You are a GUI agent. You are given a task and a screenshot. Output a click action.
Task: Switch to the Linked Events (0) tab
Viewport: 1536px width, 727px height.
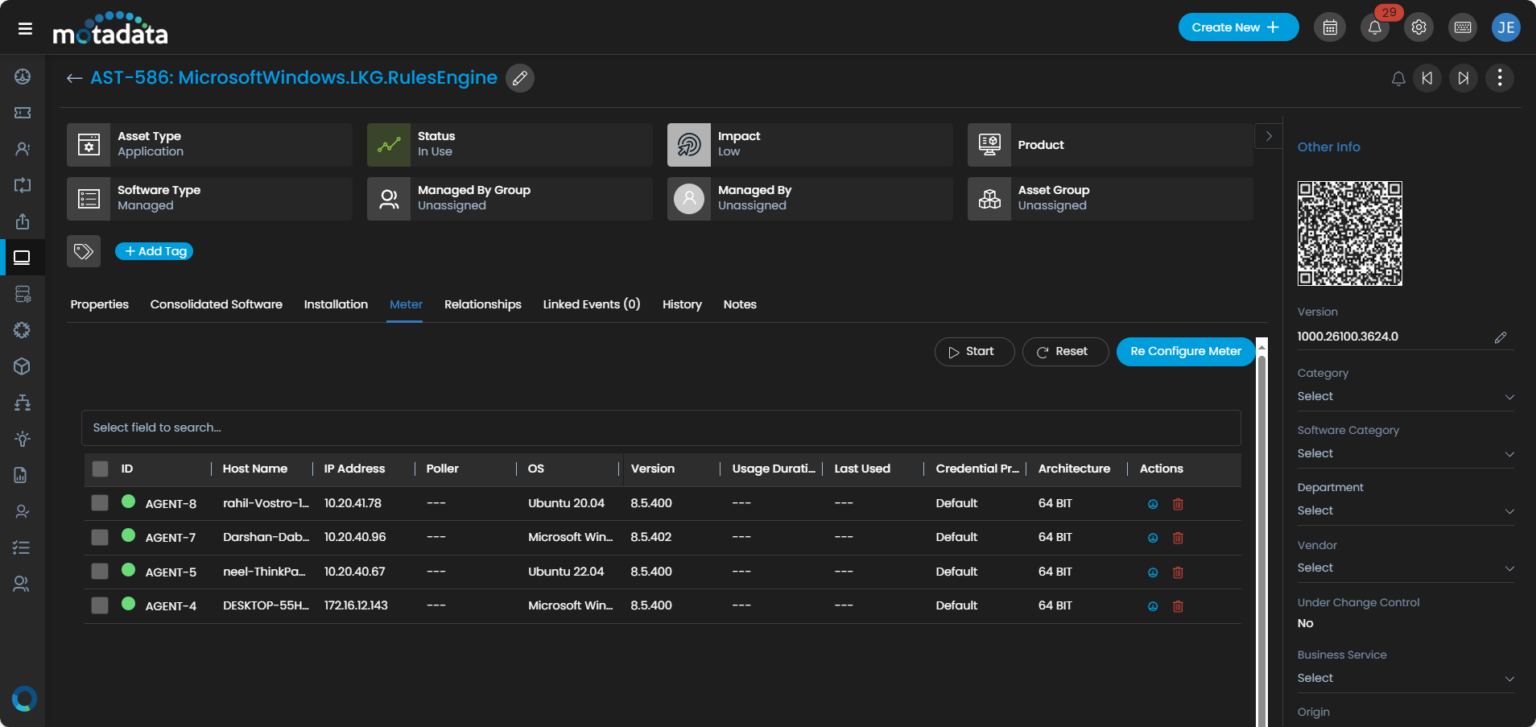592,305
